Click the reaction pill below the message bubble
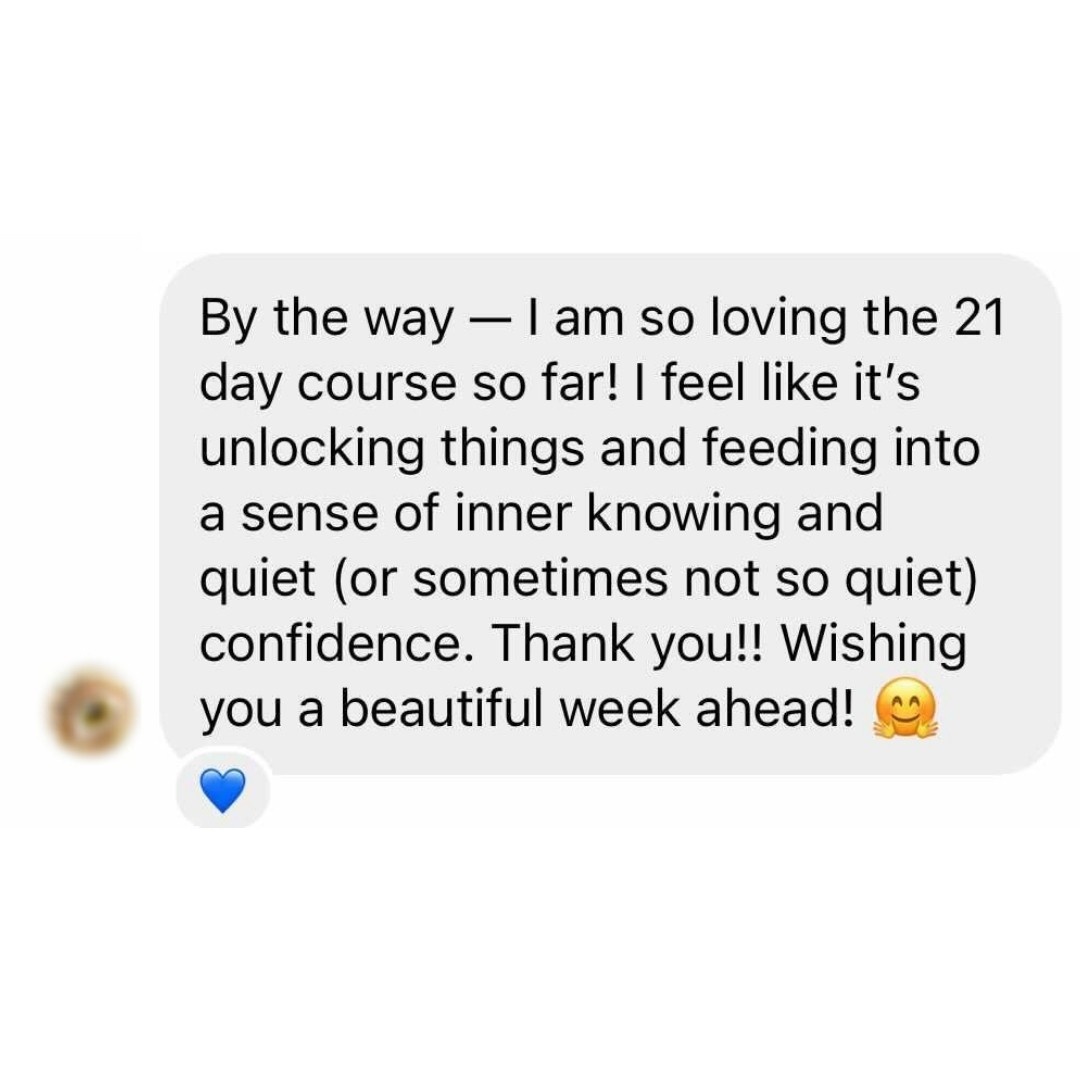This screenshot has height=1080, width=1080. (x=222, y=791)
